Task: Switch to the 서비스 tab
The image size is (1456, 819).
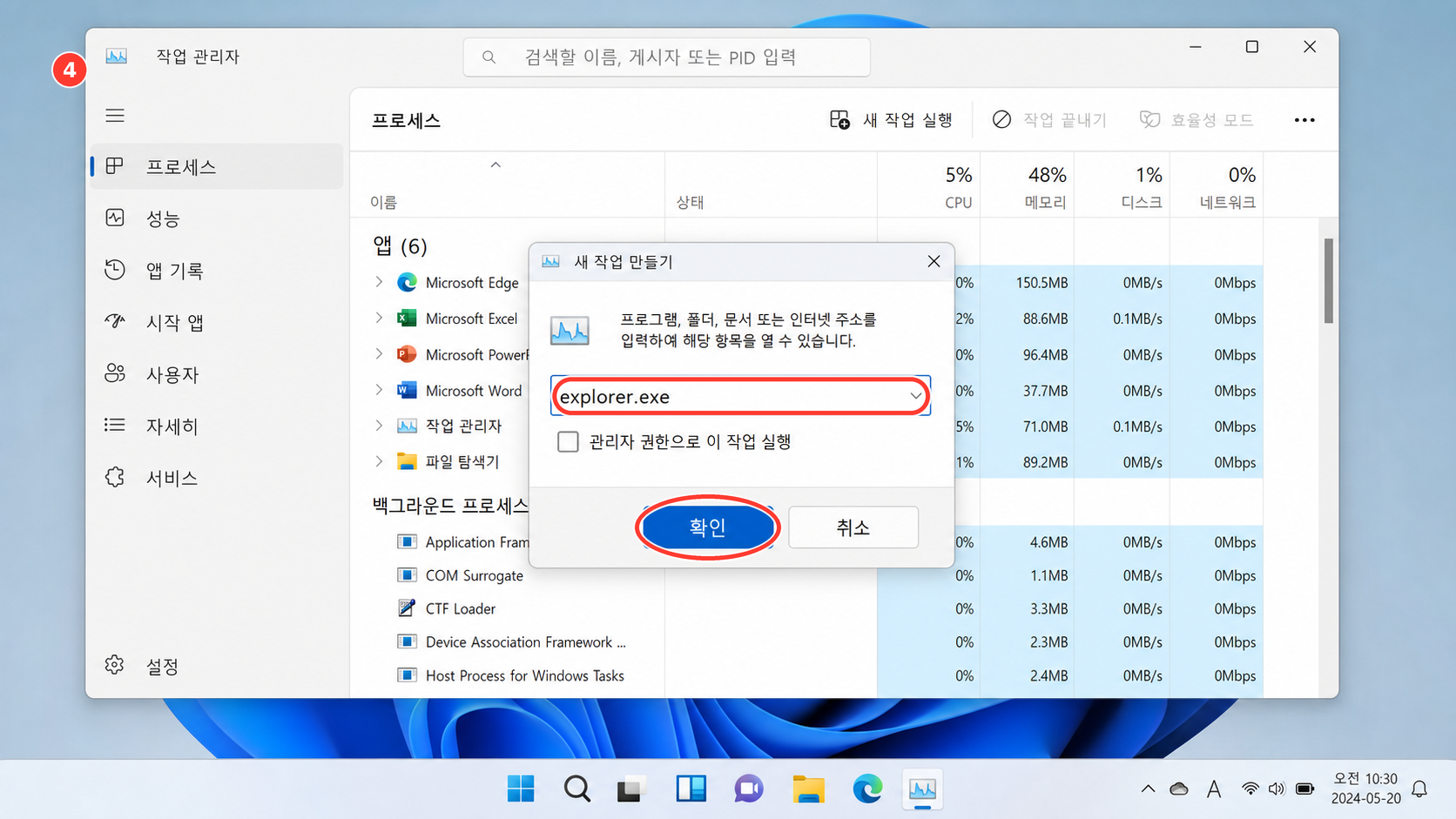Action: pos(217,478)
